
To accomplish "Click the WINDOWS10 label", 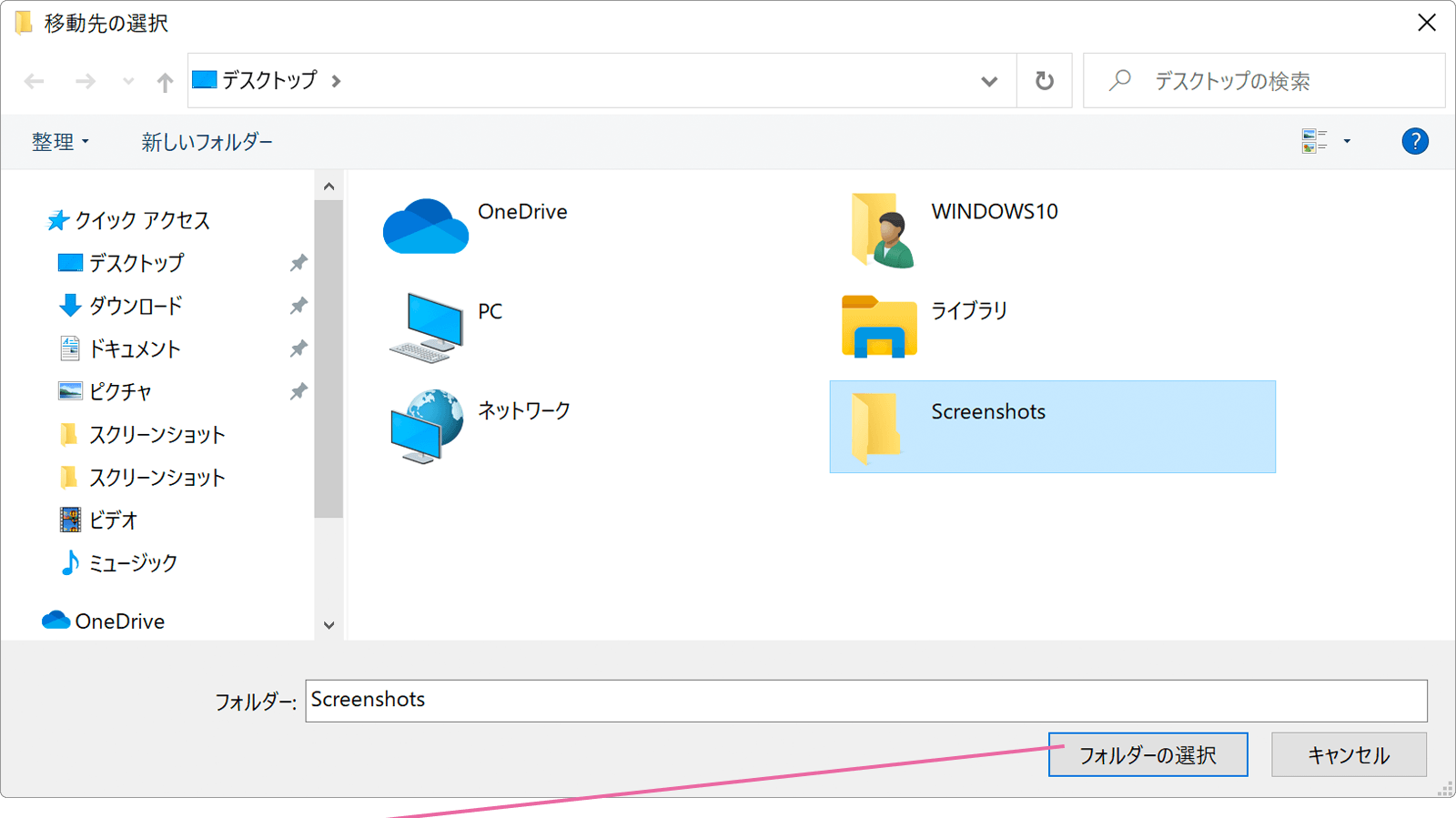I will click(x=995, y=211).
